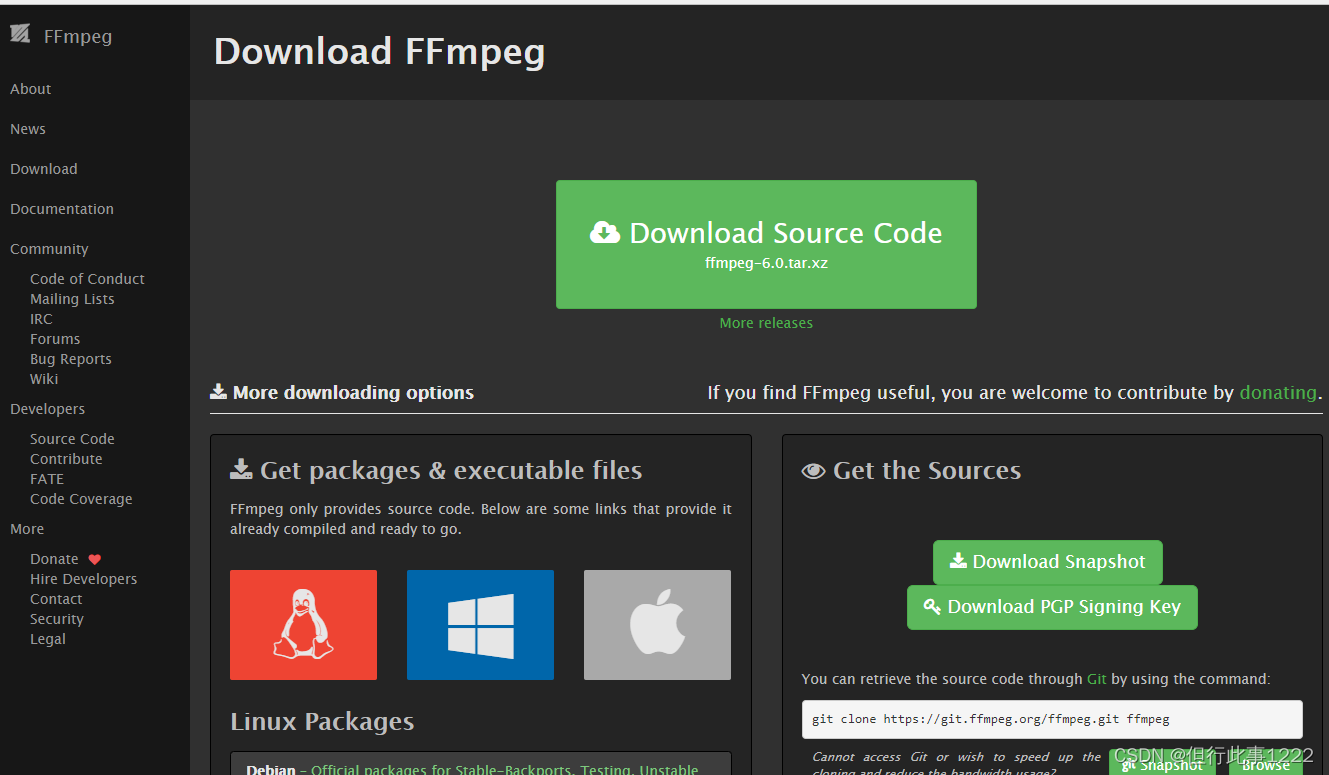Open Source Code under Developers
Viewport: 1329px width, 775px height.
72,439
